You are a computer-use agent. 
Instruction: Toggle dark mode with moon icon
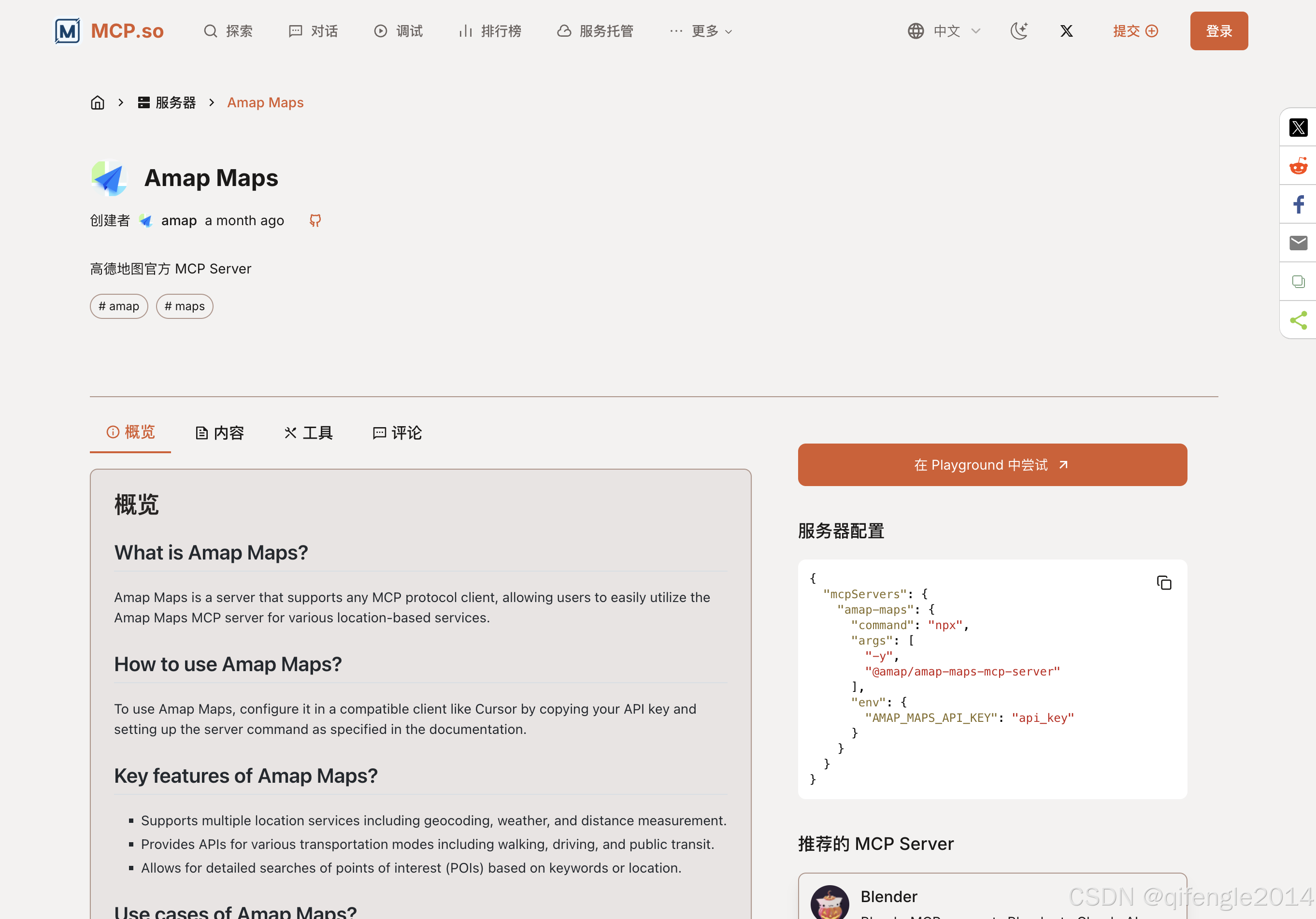[1018, 31]
